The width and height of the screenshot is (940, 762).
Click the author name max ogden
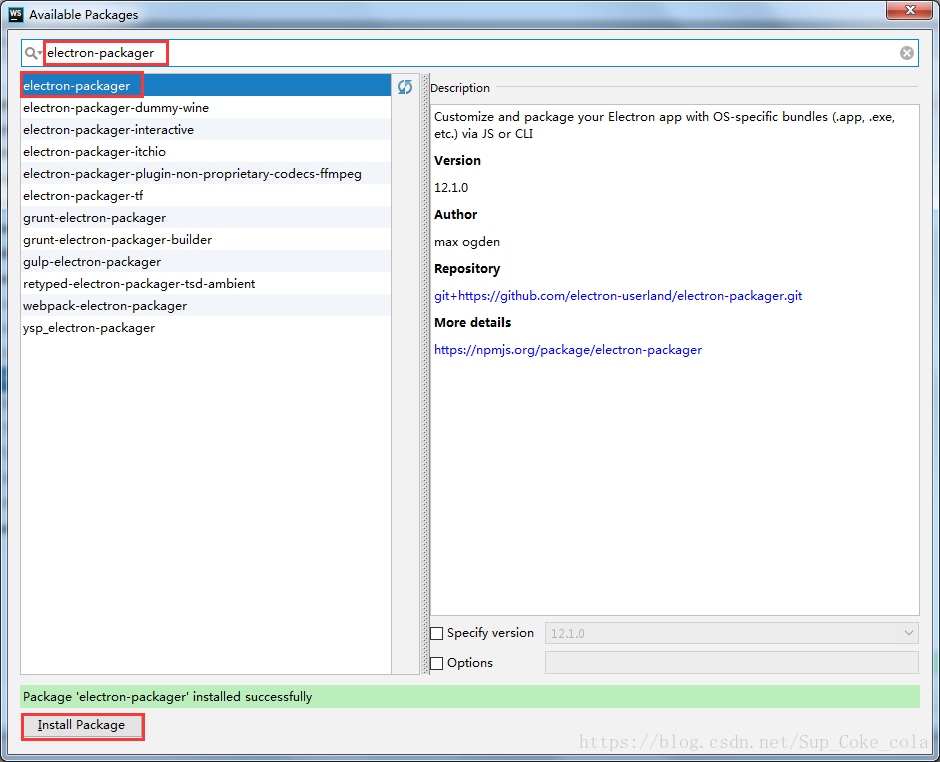click(467, 242)
